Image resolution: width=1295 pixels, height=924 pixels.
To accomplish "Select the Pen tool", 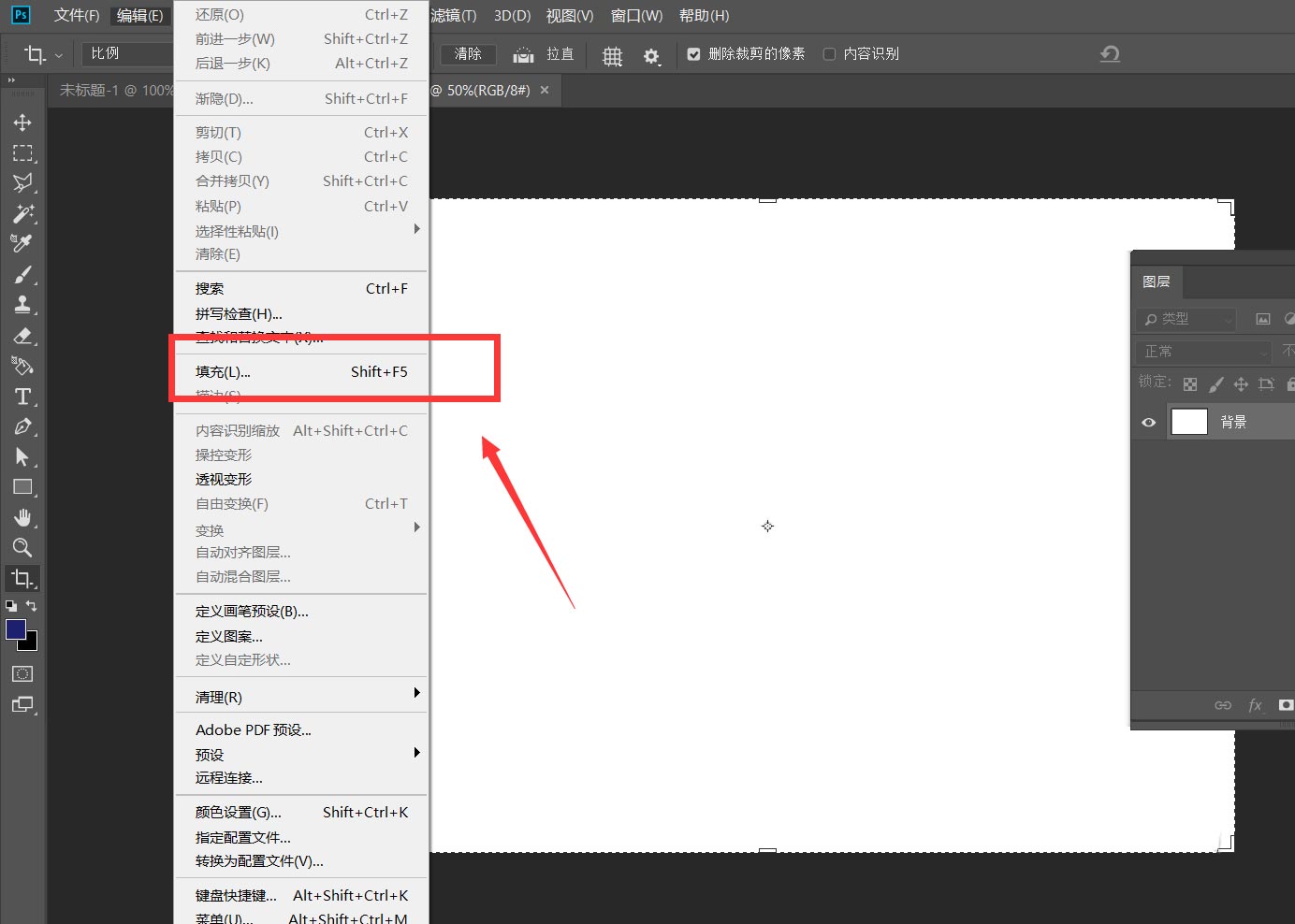I will (22, 426).
